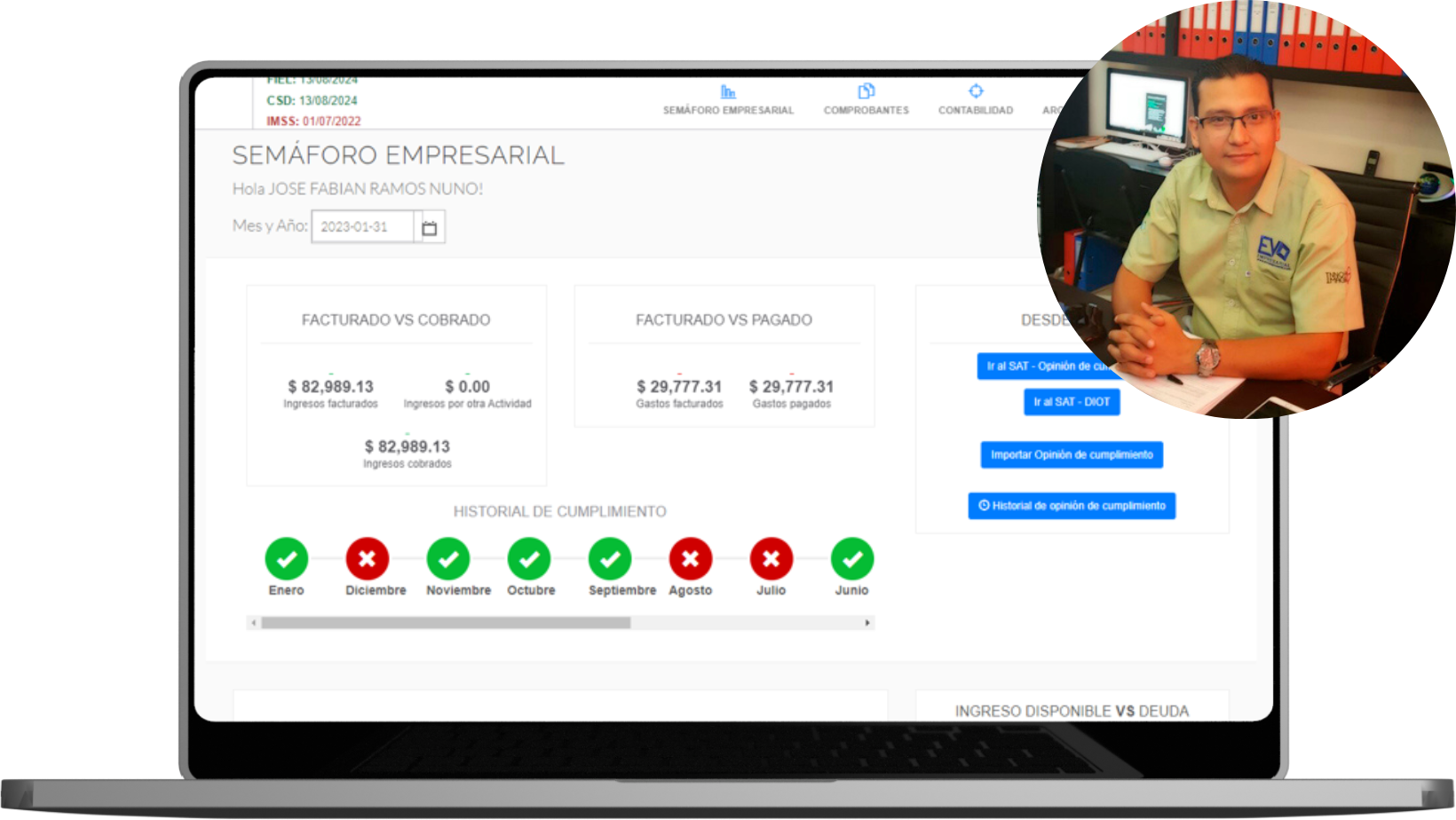Screen dimensions: 1456x820
Task: Click the red X icon for Julio
Action: click(x=772, y=559)
